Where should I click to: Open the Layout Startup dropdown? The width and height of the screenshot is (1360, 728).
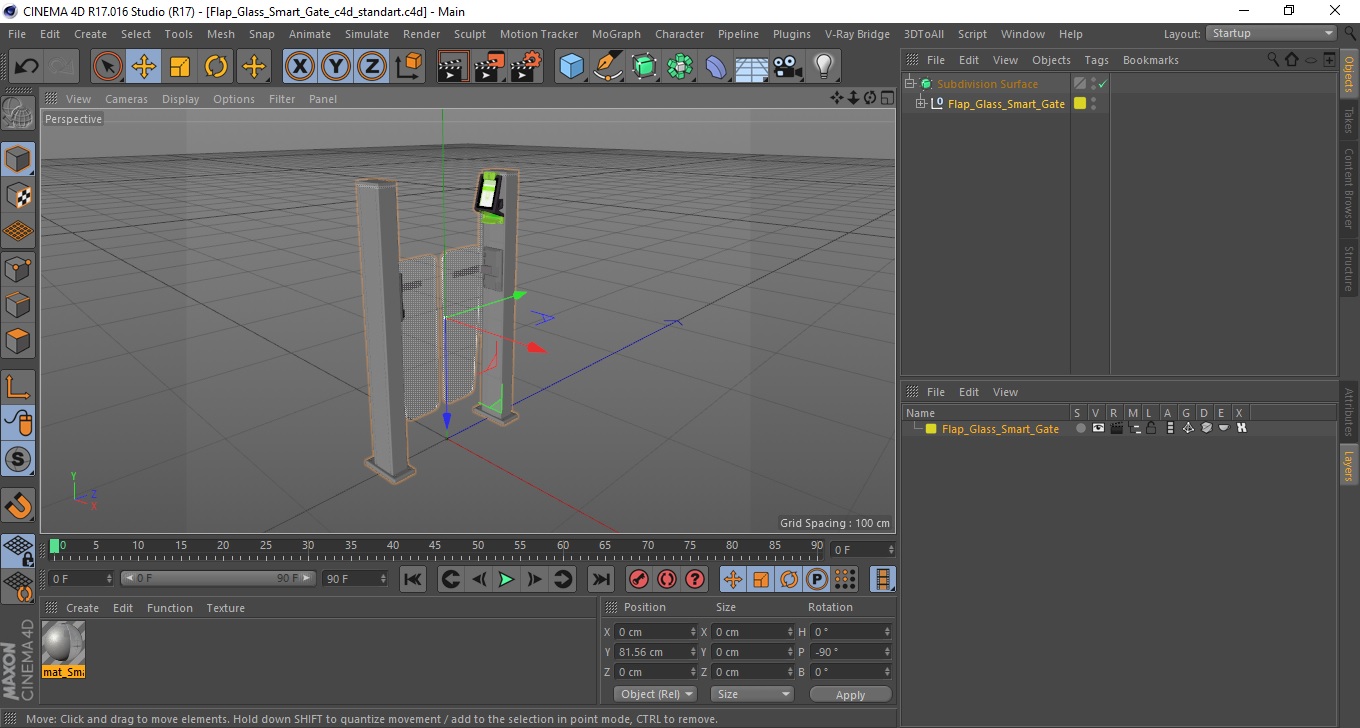[1272, 33]
